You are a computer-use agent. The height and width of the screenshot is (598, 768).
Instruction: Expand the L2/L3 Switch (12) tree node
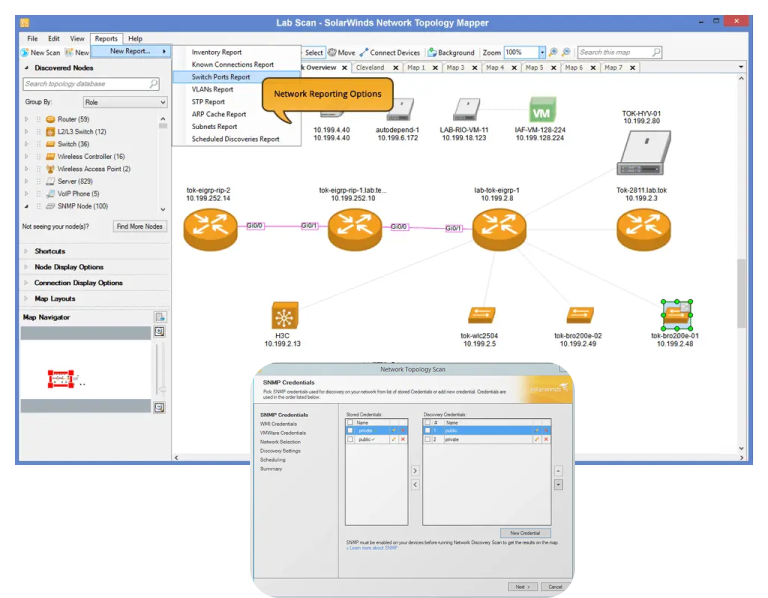click(26, 131)
